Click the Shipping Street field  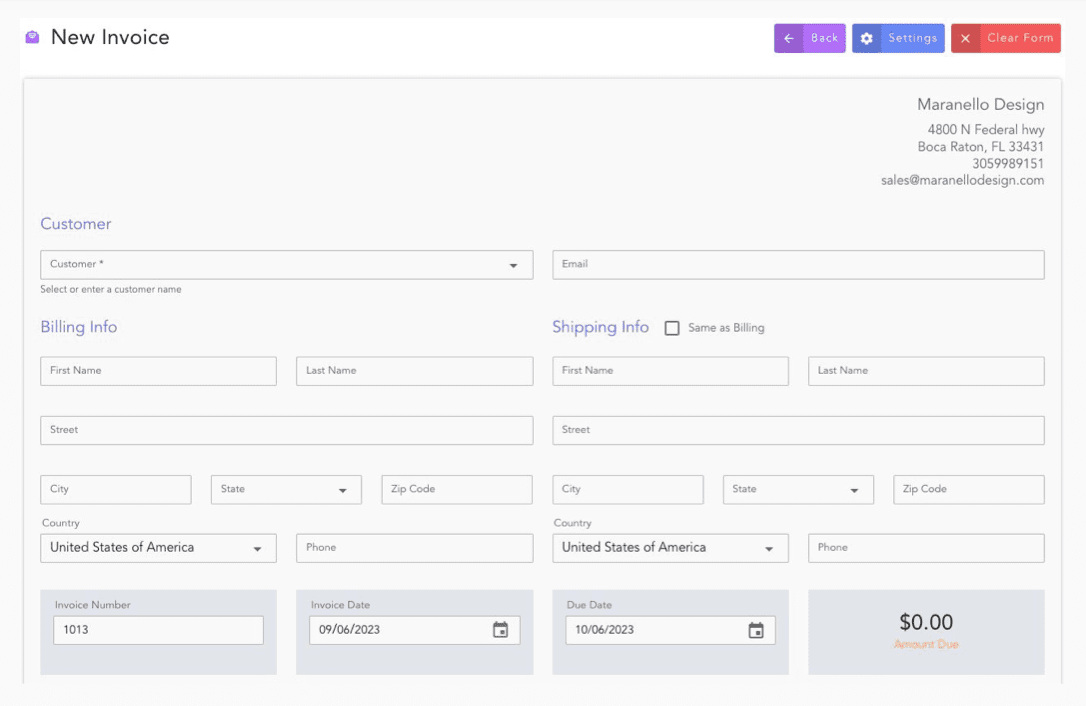coord(799,430)
